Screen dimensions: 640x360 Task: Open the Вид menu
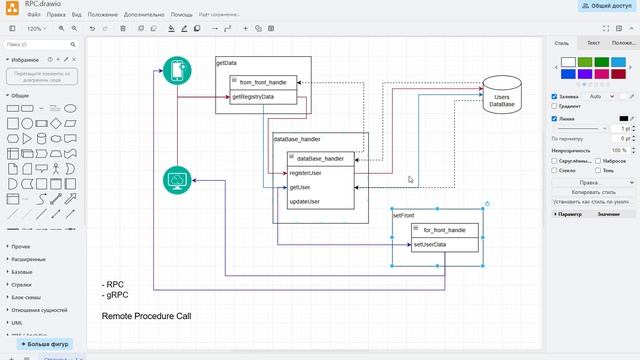tap(77, 15)
